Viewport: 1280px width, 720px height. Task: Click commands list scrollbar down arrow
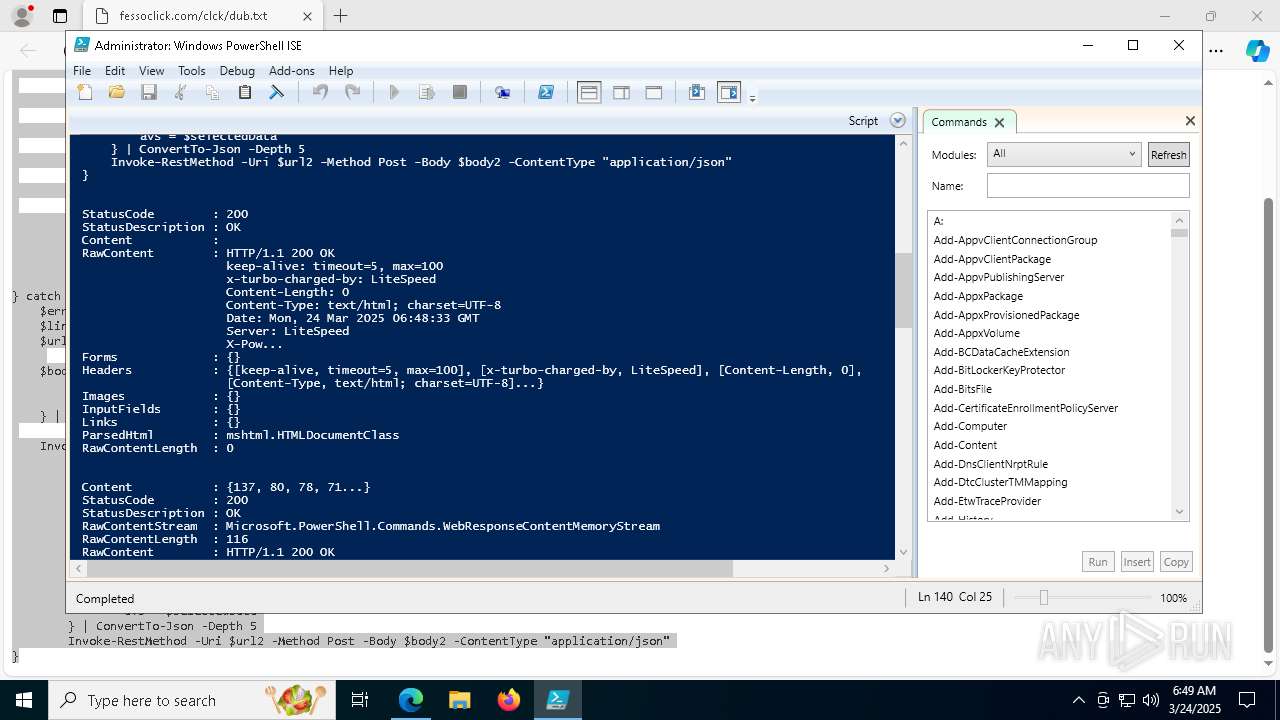1179,512
